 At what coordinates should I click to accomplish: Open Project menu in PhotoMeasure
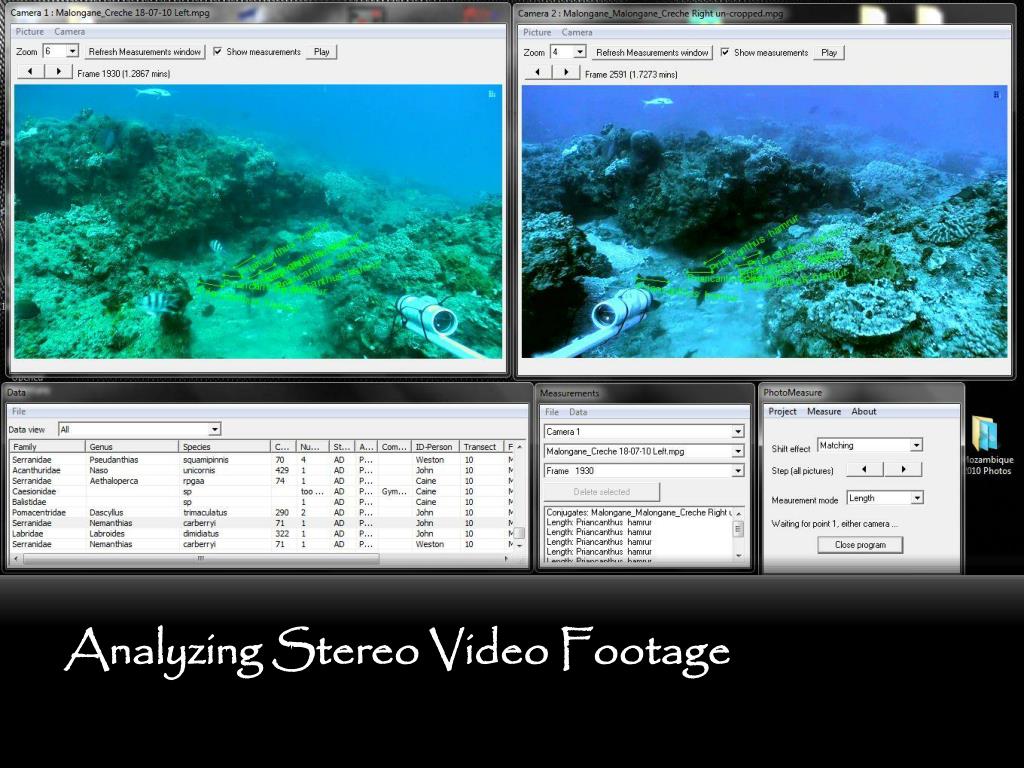(x=782, y=411)
